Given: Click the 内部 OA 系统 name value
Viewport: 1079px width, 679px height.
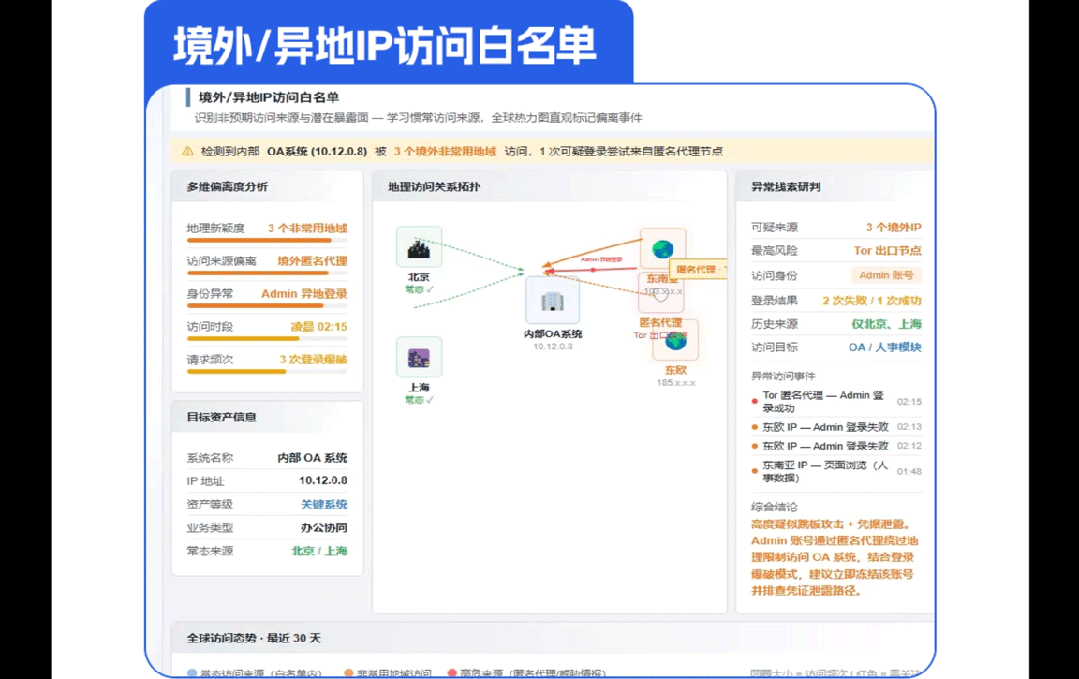Looking at the screenshot, I should click(x=312, y=457).
